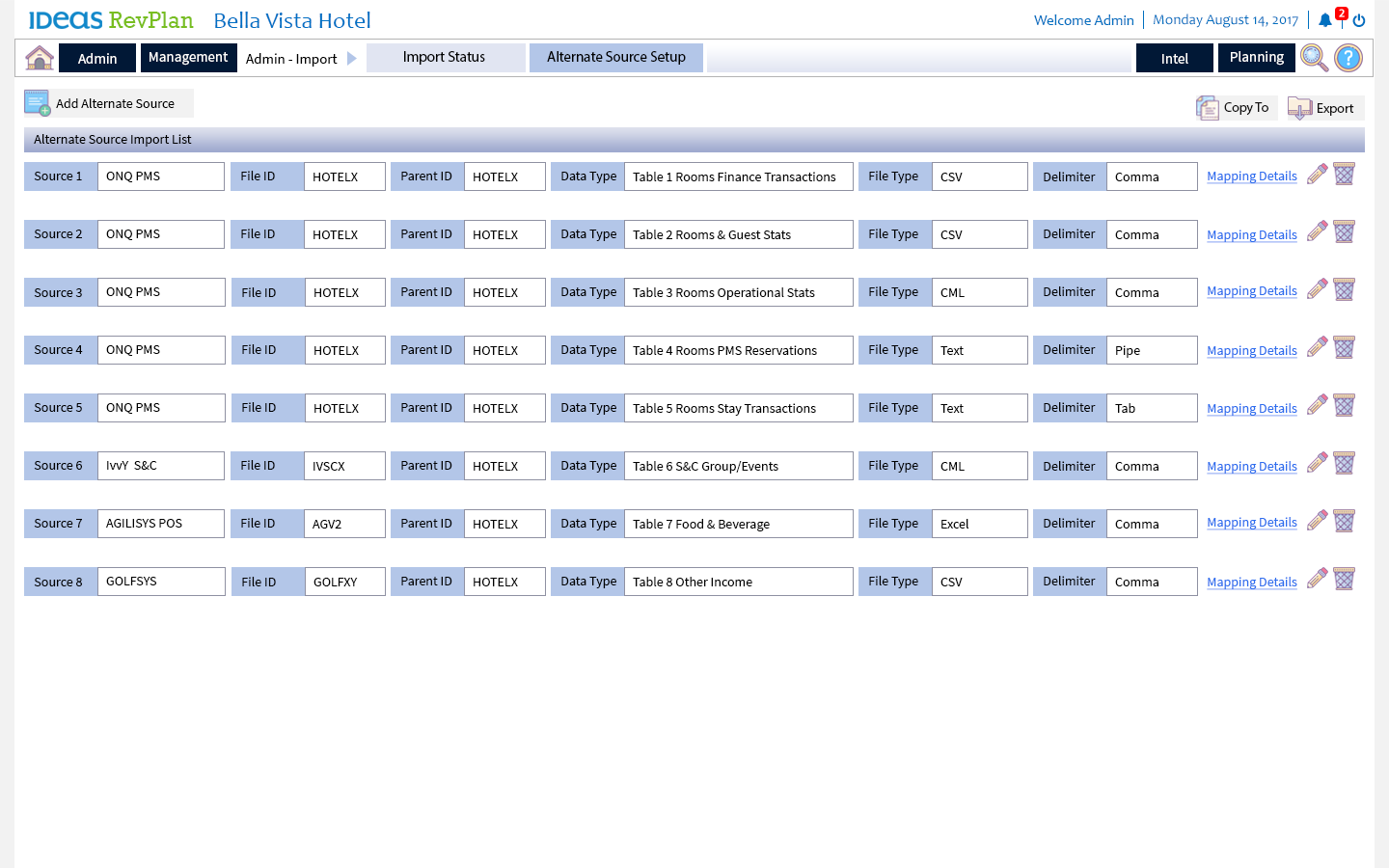Open the magnifier search icon
This screenshot has width=1389, height=868.
1313,58
